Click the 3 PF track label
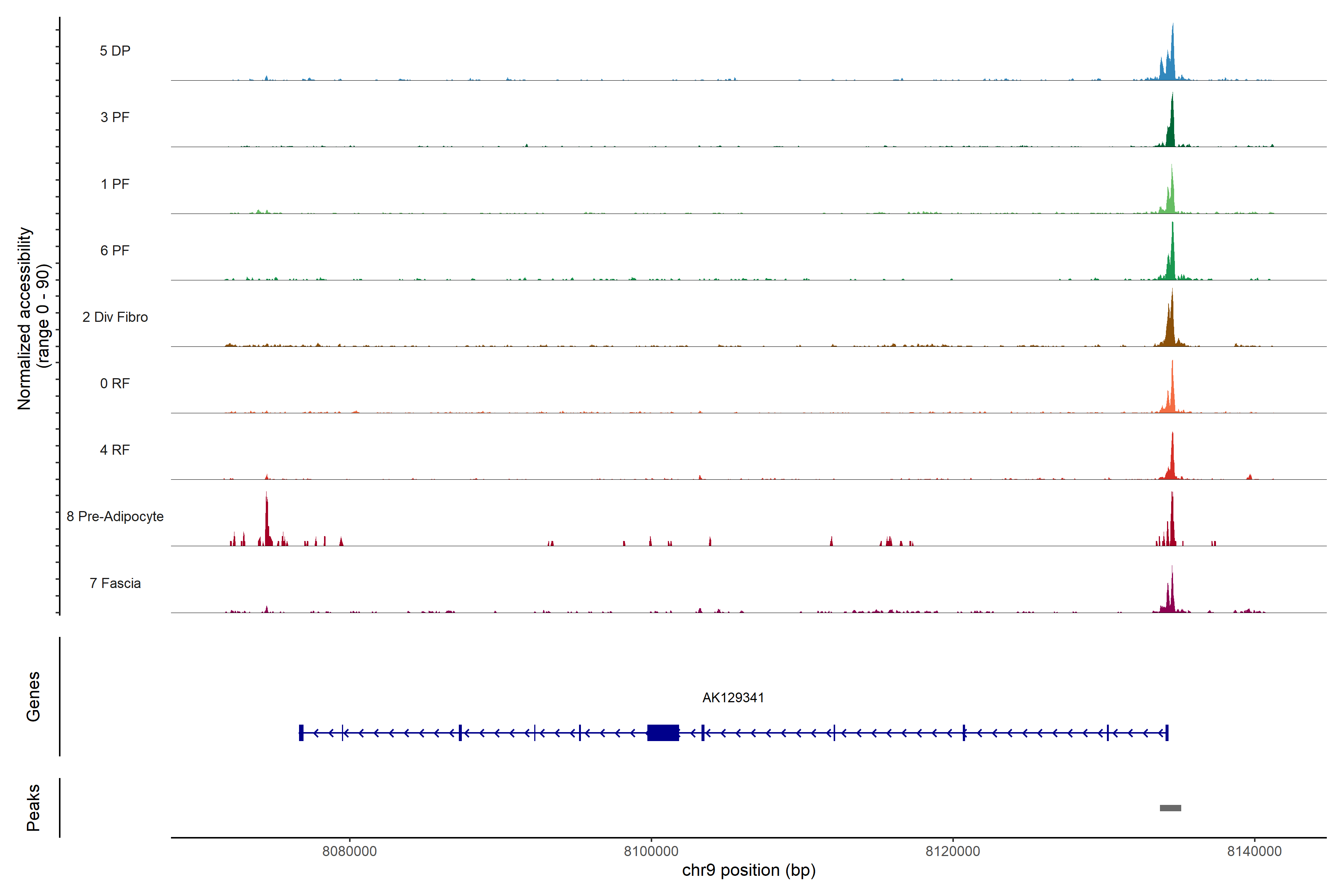Screen dimensions: 1344x896 (115, 117)
